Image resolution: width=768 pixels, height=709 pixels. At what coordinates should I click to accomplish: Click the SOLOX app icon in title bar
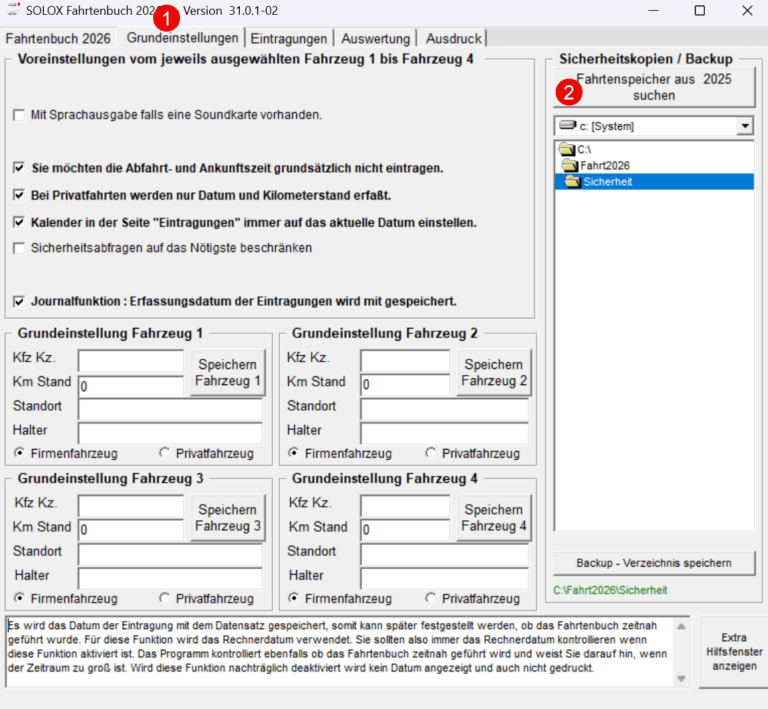(x=14, y=10)
